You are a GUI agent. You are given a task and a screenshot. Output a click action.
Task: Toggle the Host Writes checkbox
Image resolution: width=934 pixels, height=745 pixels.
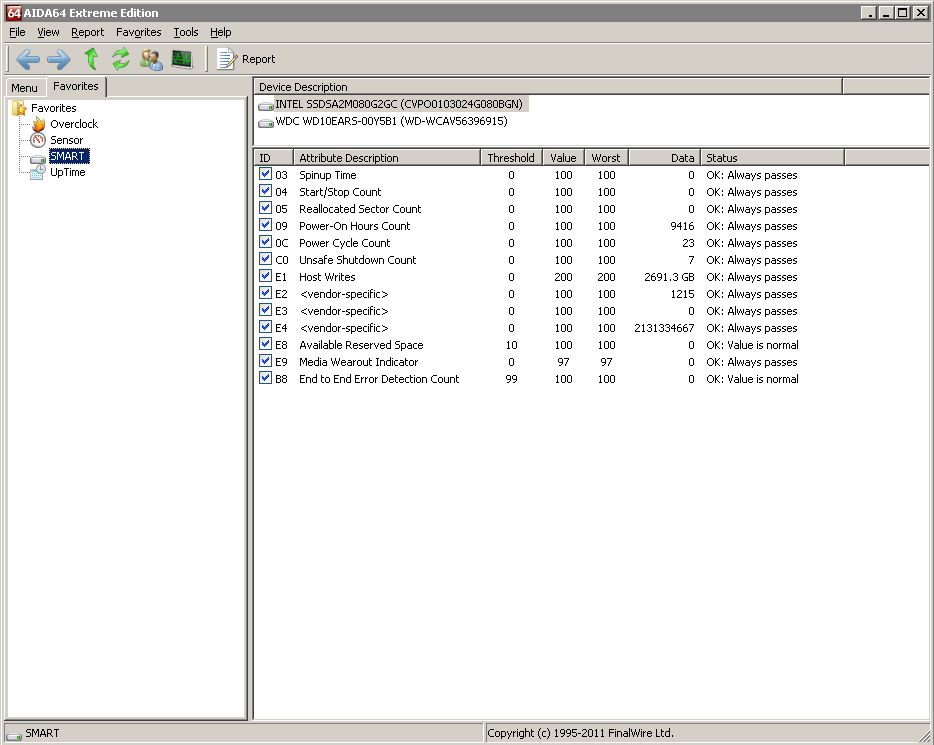pyautogui.click(x=265, y=276)
